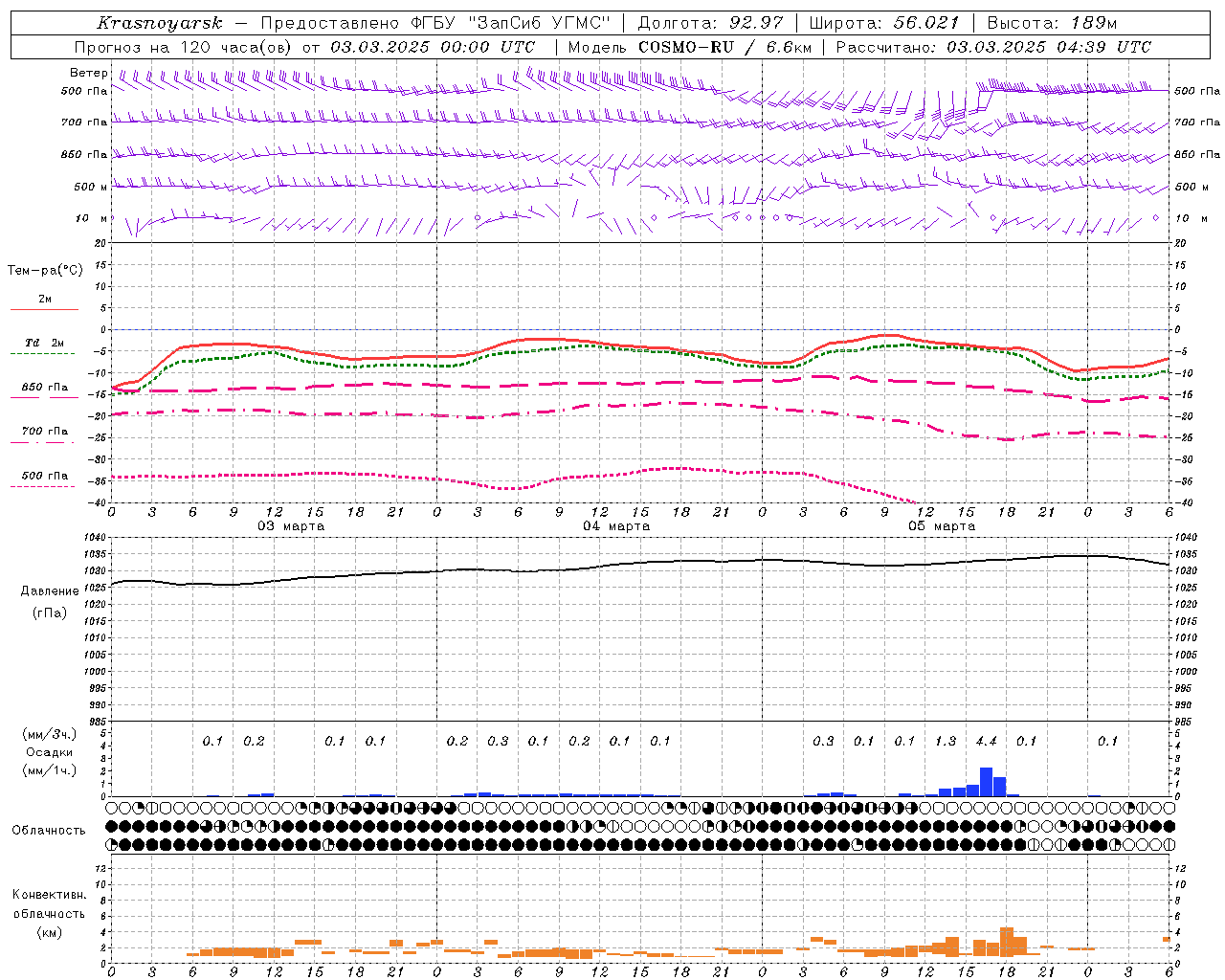Screen dimensions: 1225x980
Task: Click the Давление panel label
Action: click(x=50, y=591)
